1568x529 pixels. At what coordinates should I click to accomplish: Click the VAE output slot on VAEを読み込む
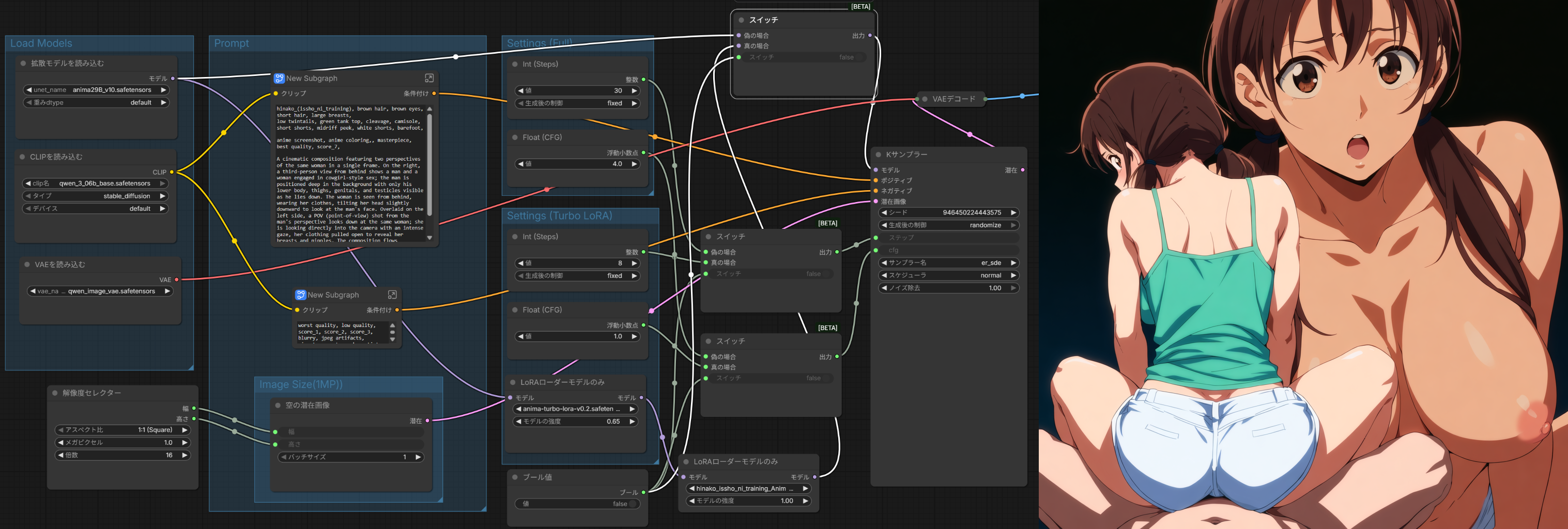pyautogui.click(x=177, y=280)
